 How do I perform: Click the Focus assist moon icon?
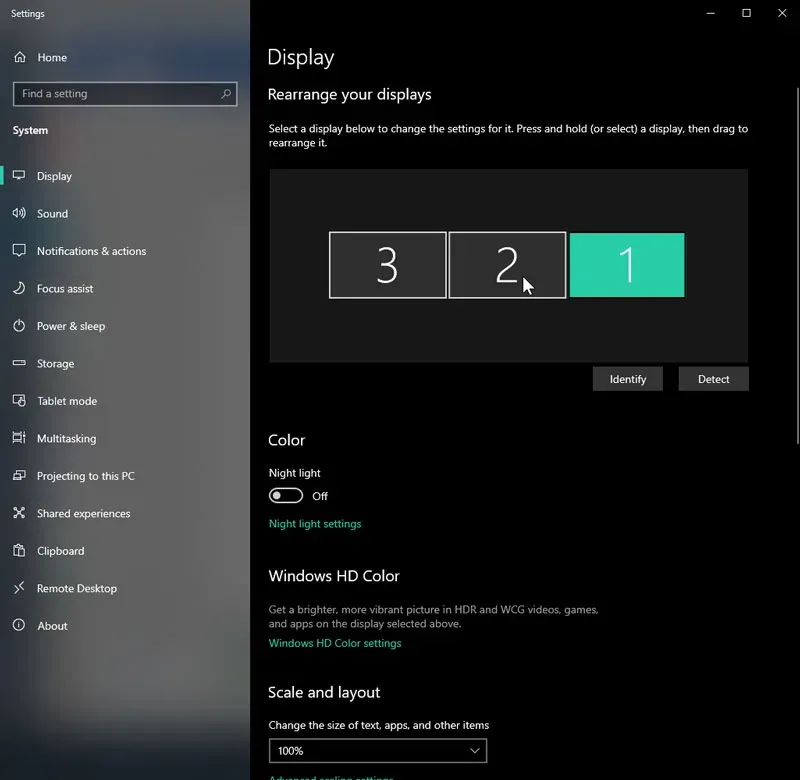(19, 288)
